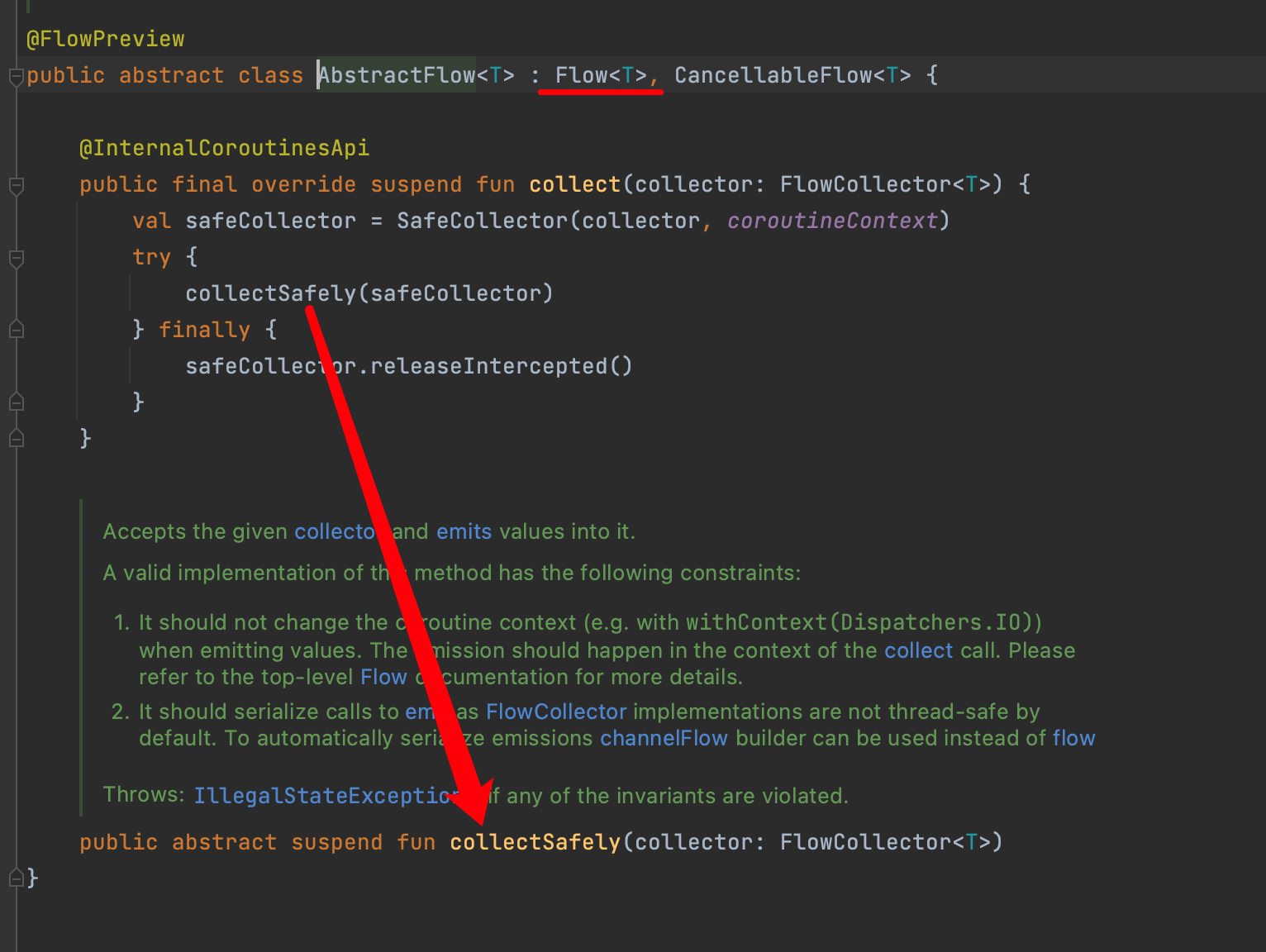
Task: Open the 'FlowCollector' documentation link
Action: click(556, 712)
